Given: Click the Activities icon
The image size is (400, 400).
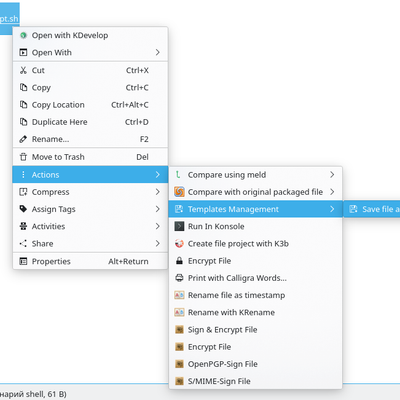Looking at the screenshot, I should [23, 226].
